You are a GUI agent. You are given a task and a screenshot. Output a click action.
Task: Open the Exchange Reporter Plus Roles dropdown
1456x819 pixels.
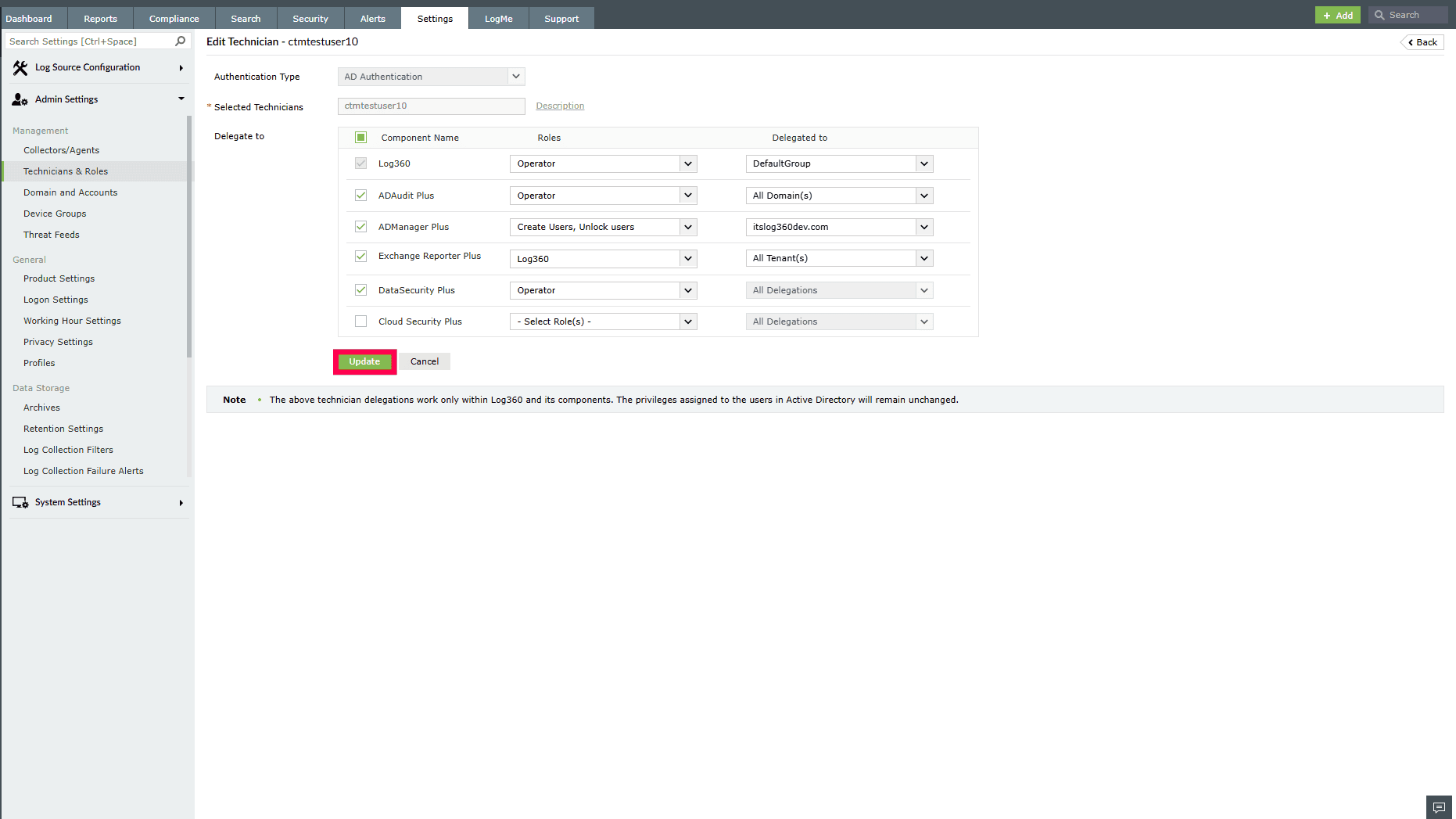point(603,258)
